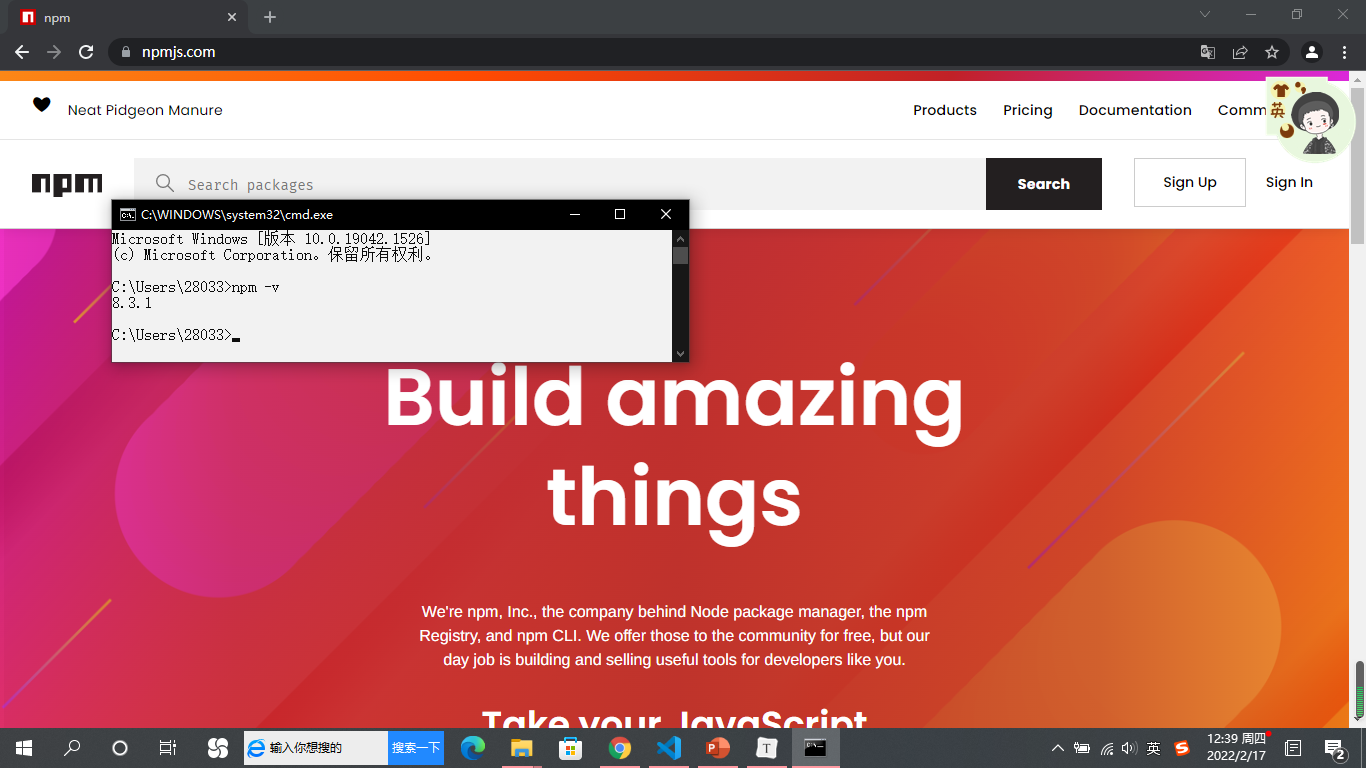Image resolution: width=1366 pixels, height=768 pixels.
Task: Open Cortana from the taskbar circle
Action: tap(120, 748)
